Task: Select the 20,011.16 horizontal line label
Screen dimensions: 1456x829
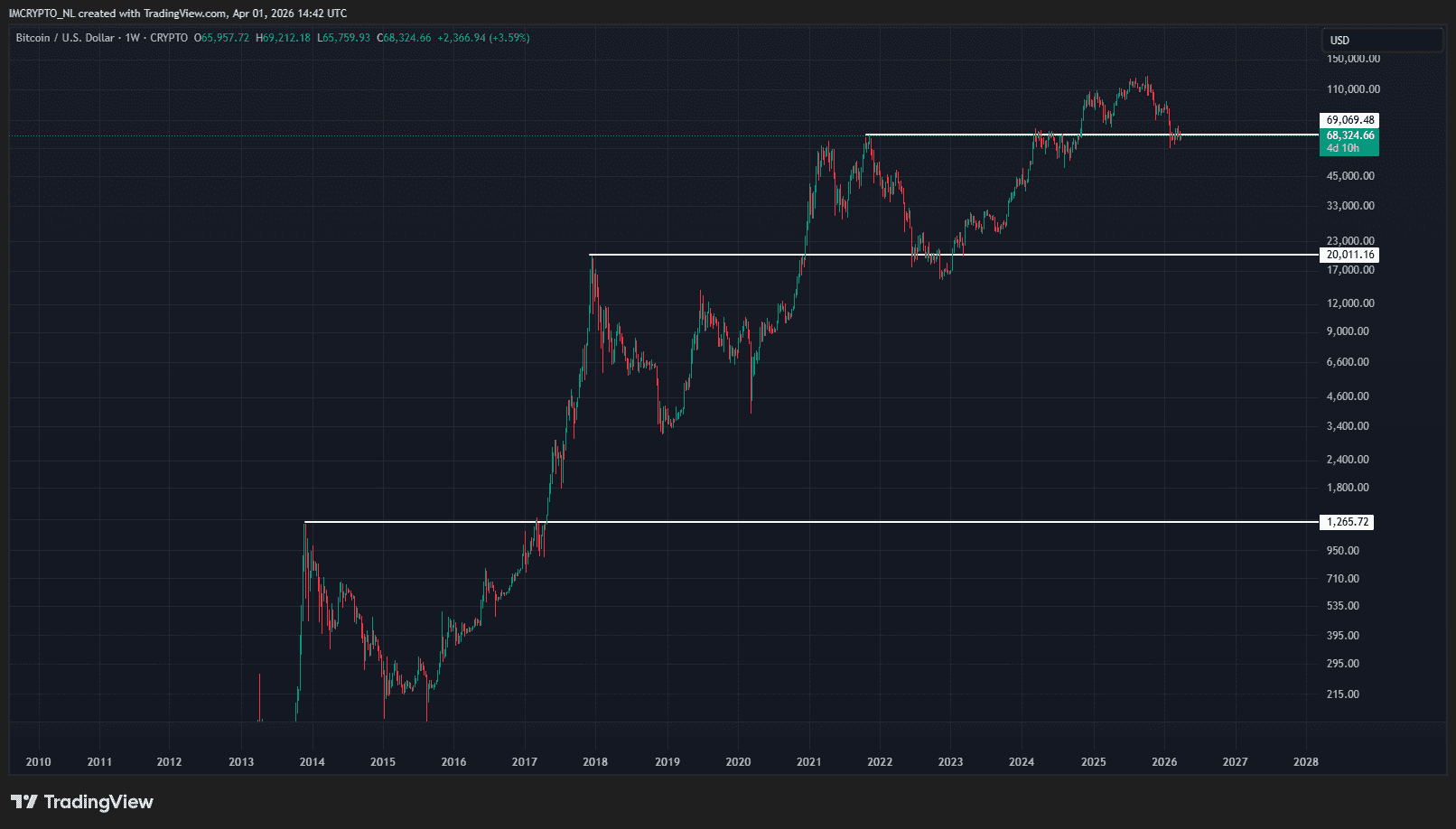Action: point(1349,255)
